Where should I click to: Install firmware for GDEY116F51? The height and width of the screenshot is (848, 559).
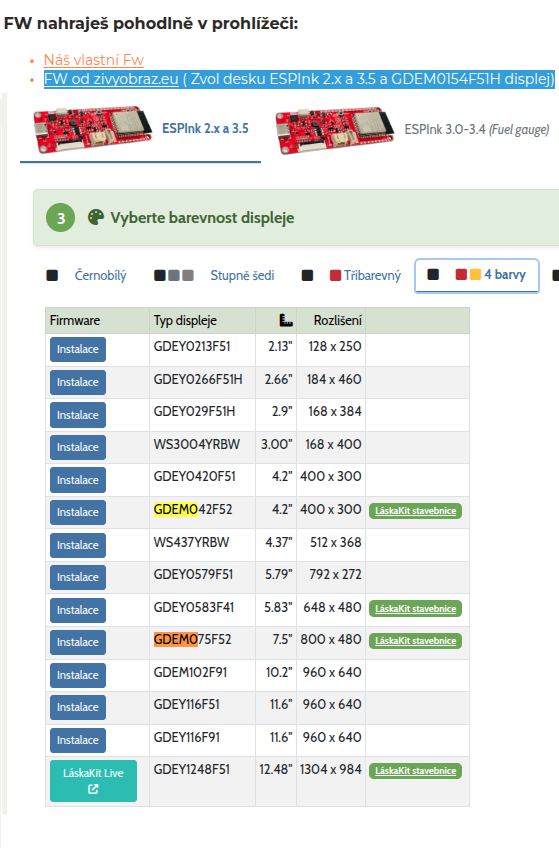pyautogui.click(x=78, y=707)
